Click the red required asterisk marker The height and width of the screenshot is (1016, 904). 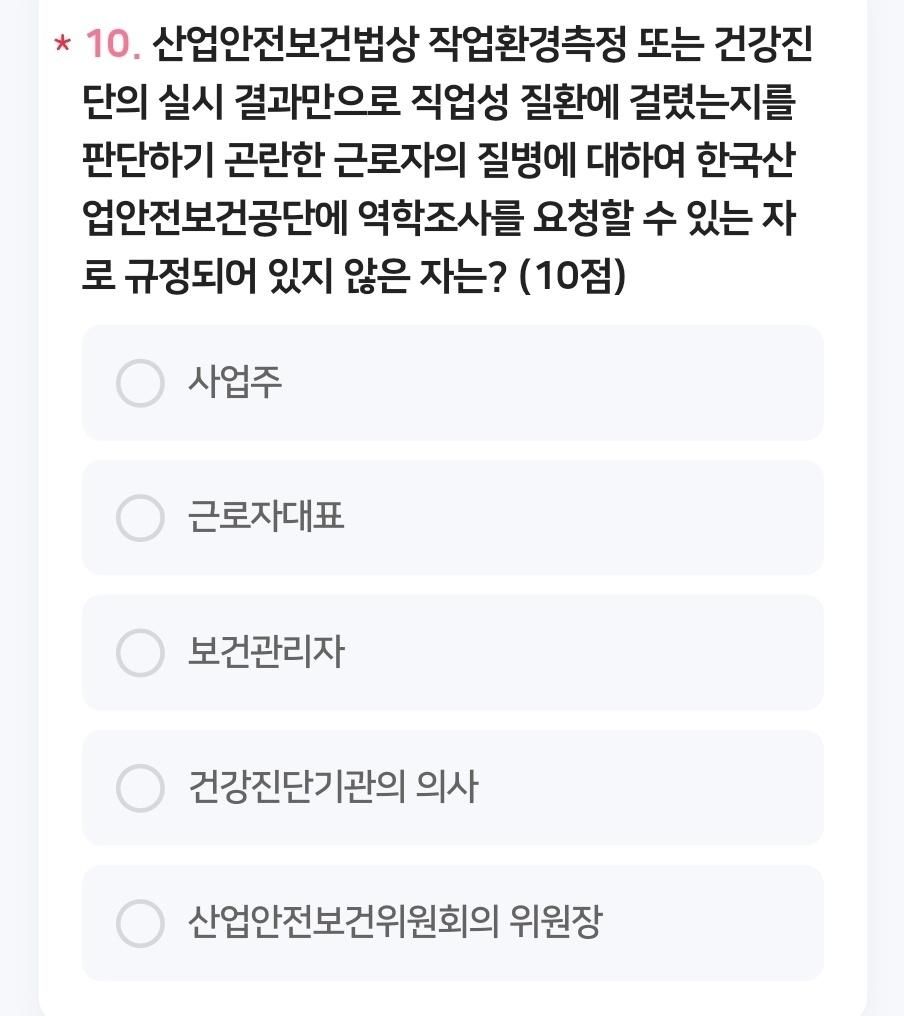click(x=63, y=47)
